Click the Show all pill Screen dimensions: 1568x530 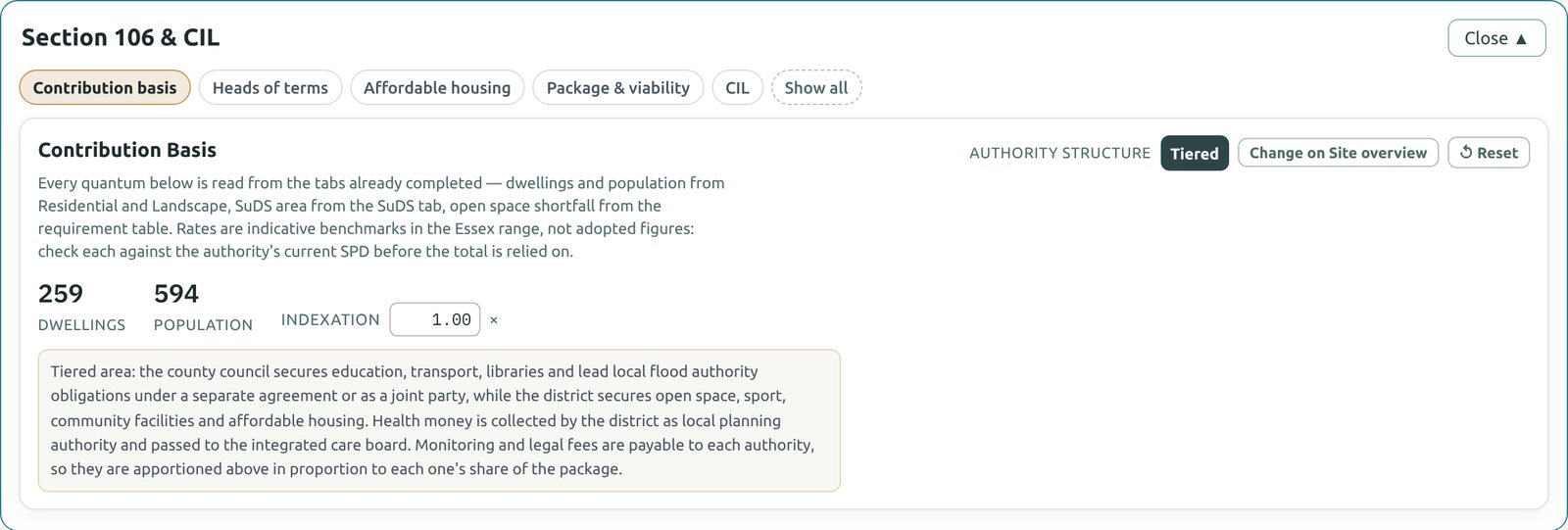click(816, 88)
